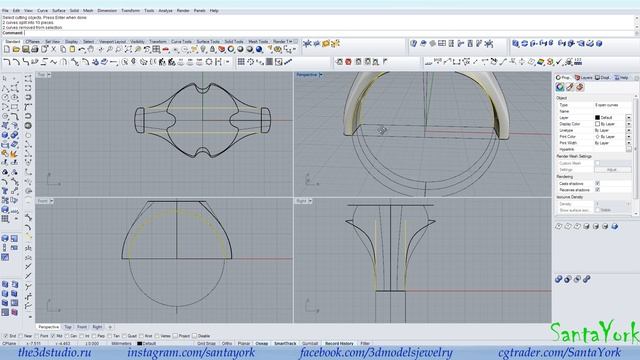640x360 pixels.
Task: Click the padlock Lock objects icon
Action: pos(212,49)
